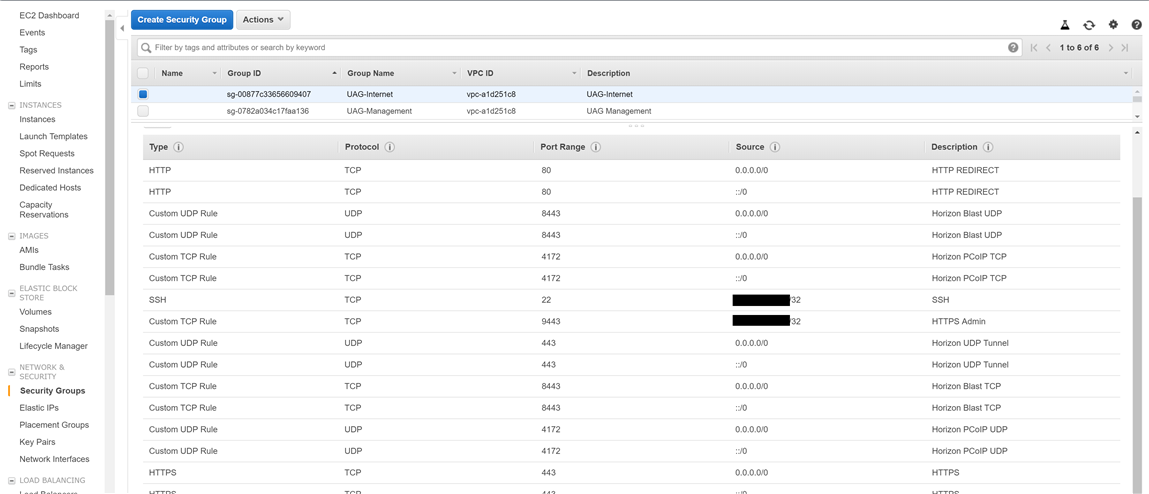Viewport: 1149px width, 494px height.
Task: Click port 9443 cell
Action: [551, 322]
